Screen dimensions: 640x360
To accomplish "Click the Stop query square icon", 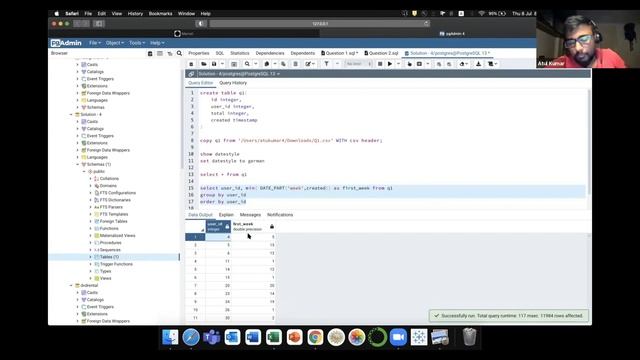I will (x=380, y=64).
